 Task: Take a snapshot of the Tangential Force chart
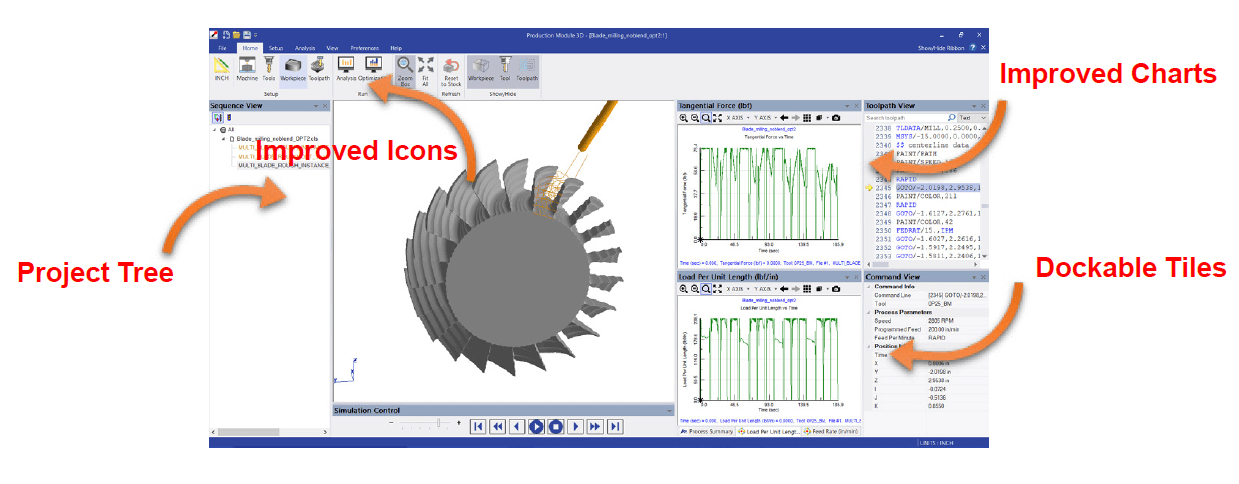tap(836, 118)
